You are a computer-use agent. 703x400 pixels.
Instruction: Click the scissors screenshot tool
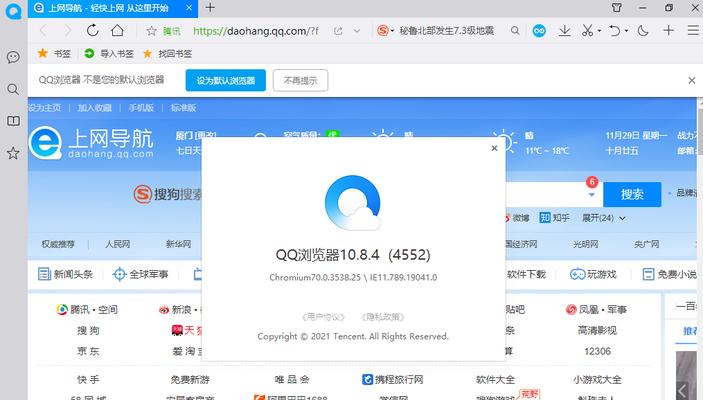coord(587,30)
